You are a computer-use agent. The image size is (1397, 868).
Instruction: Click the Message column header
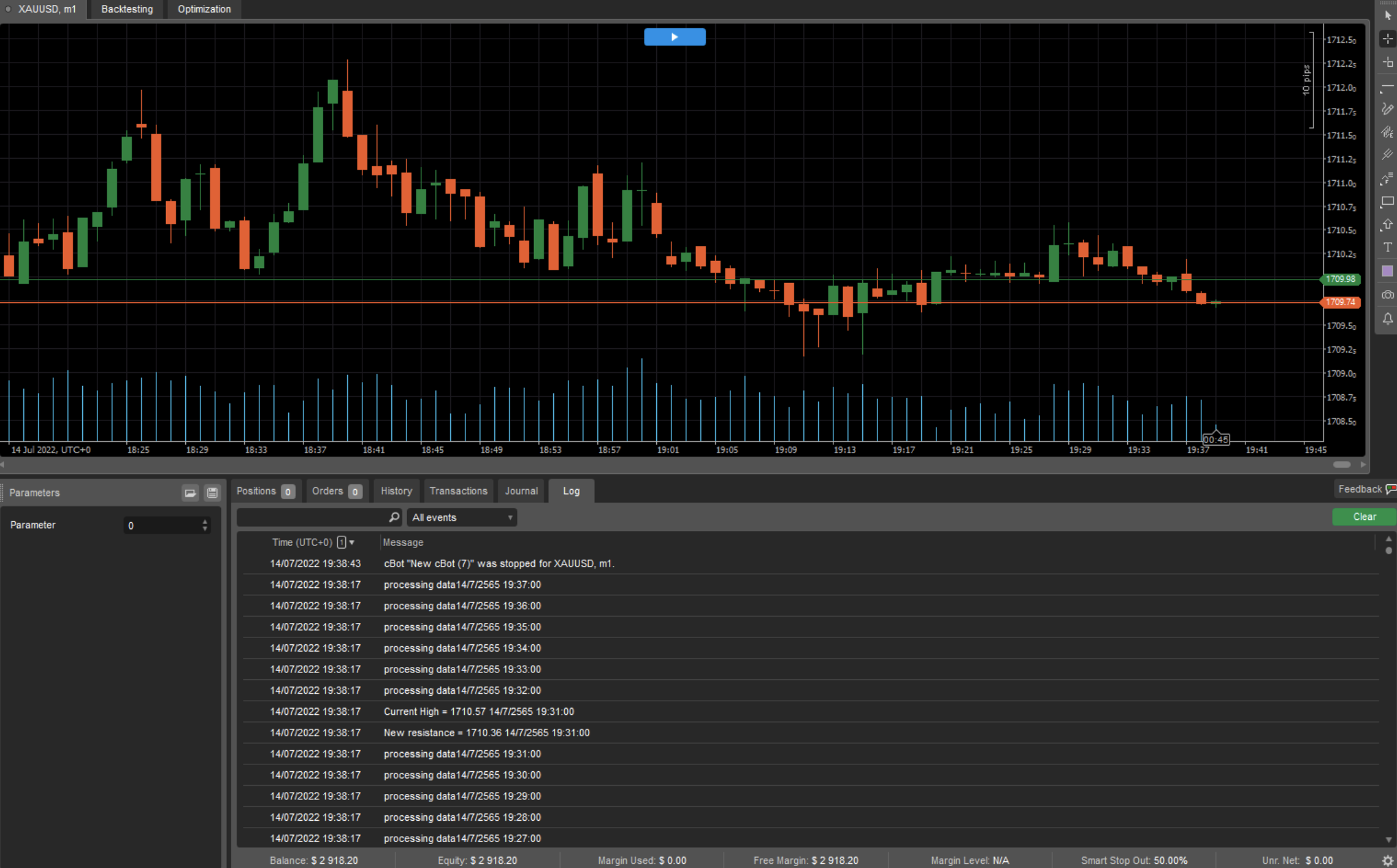coord(403,542)
